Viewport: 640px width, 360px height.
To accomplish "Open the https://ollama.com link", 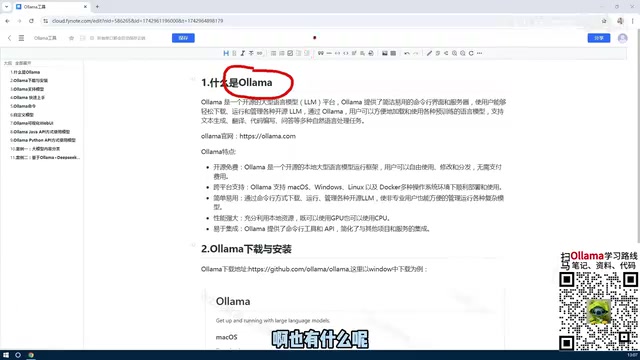I will 267,136.
